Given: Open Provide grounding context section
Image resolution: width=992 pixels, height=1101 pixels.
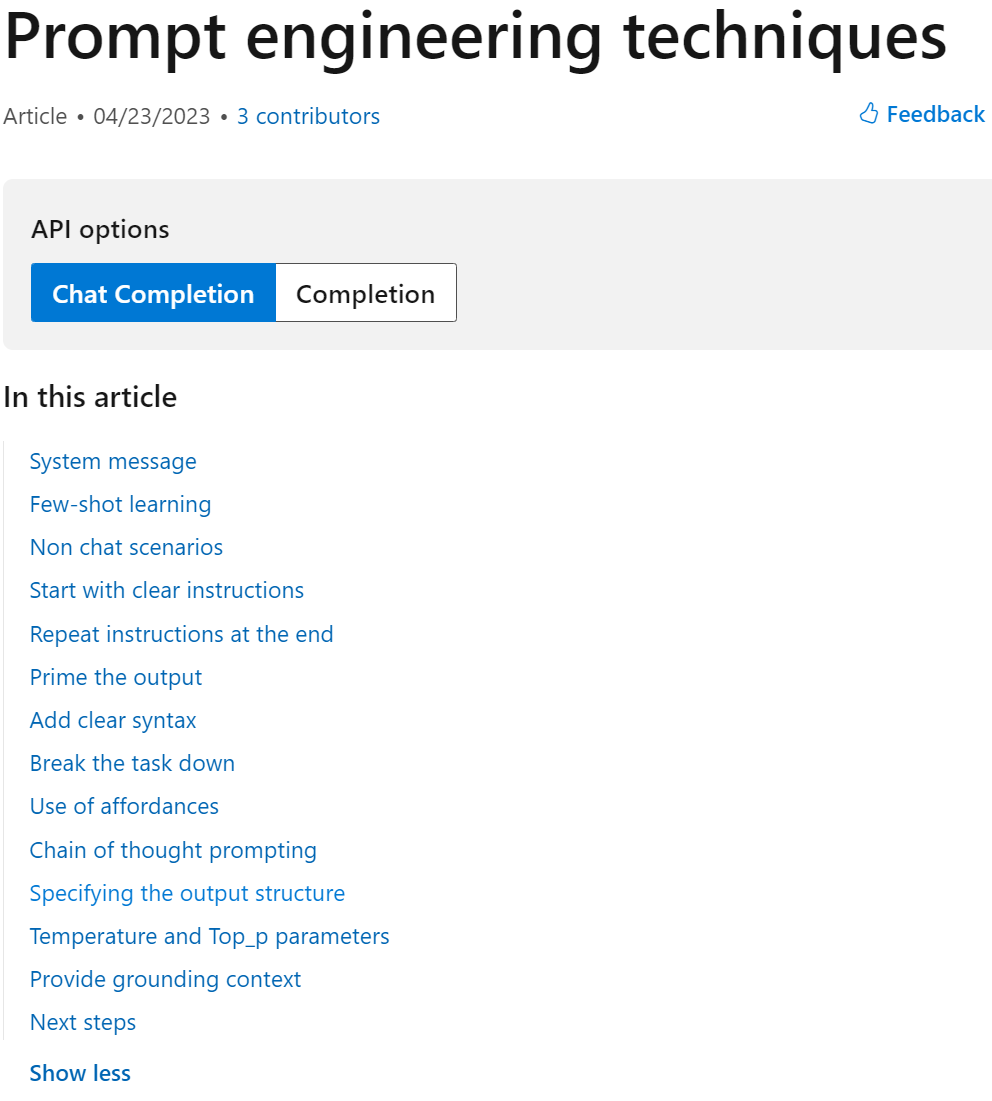Looking at the screenshot, I should [x=165, y=979].
